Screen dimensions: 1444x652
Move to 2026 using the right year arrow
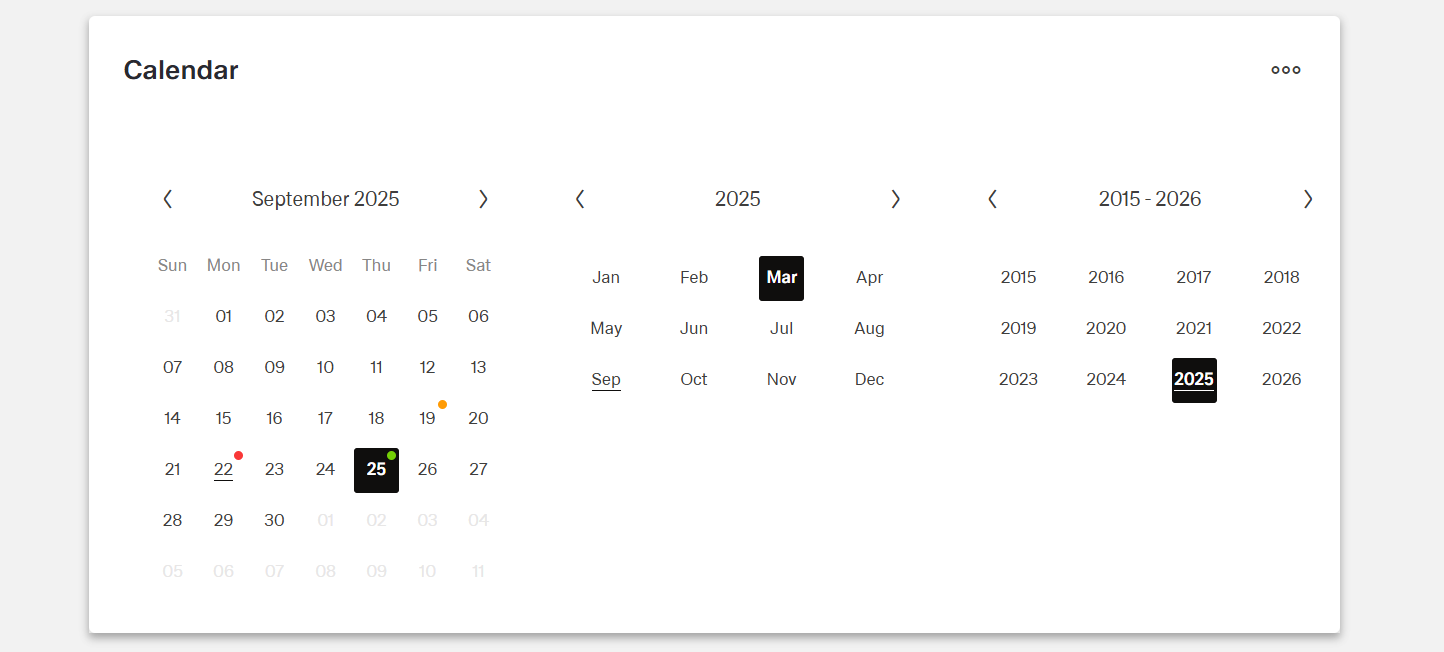coord(895,199)
